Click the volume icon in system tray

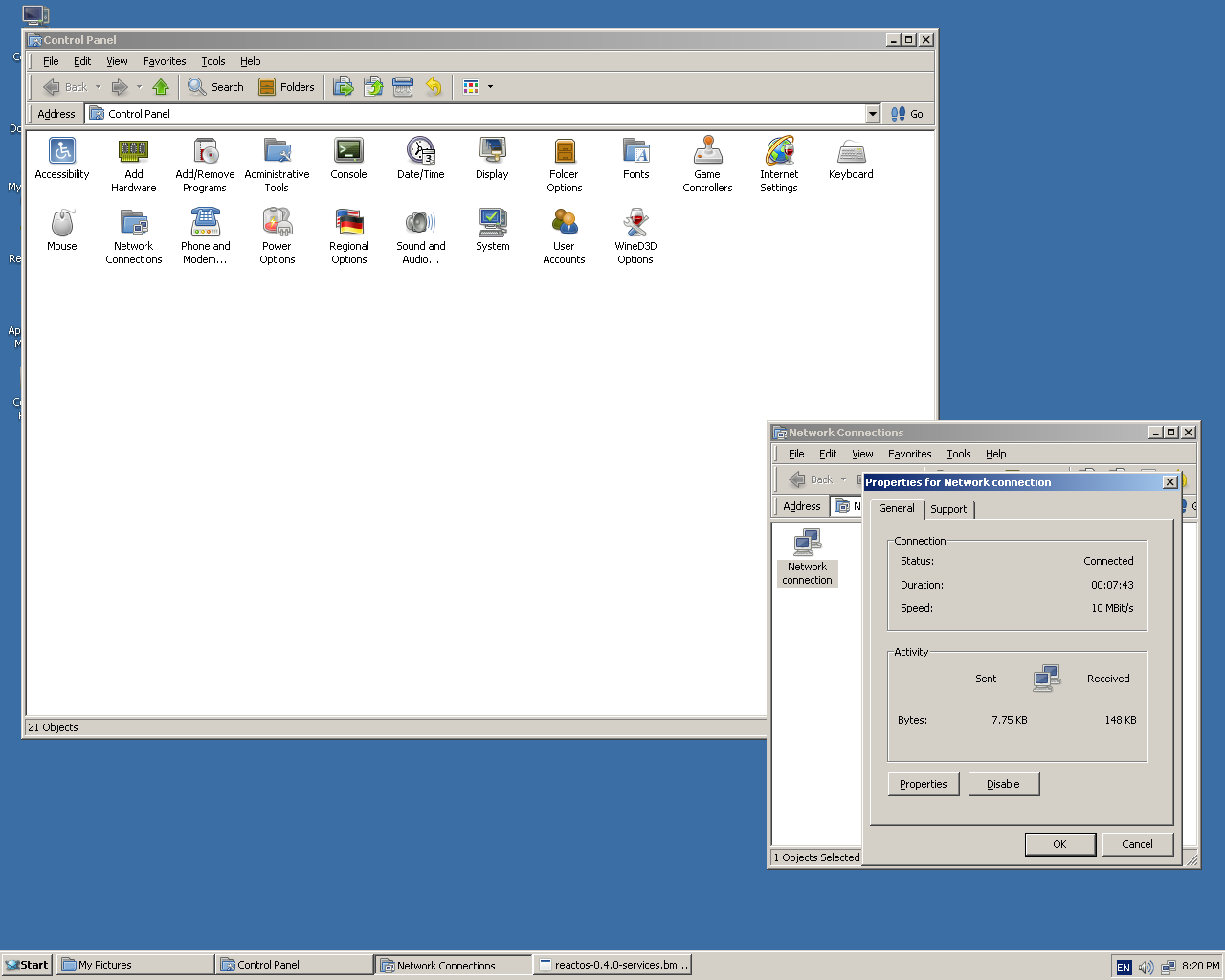tap(1146, 967)
